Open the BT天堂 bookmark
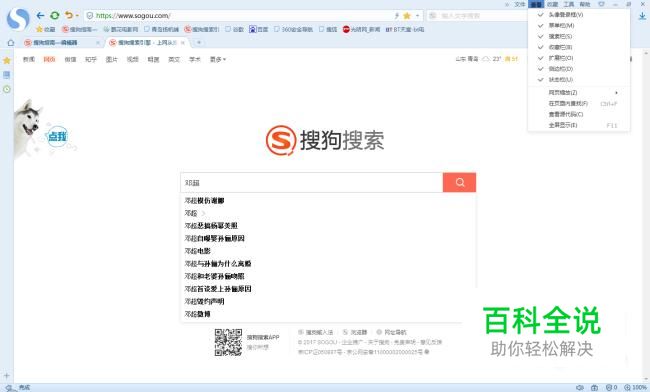 point(405,29)
